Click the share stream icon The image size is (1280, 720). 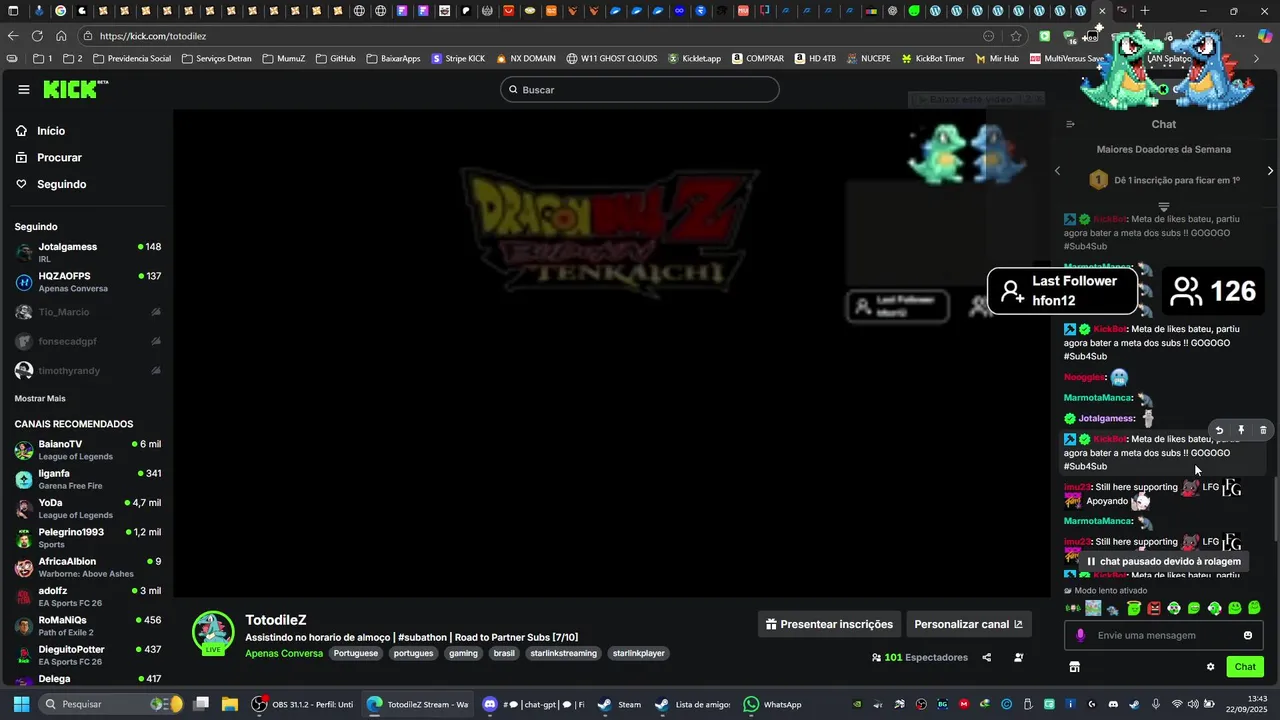pos(987,657)
